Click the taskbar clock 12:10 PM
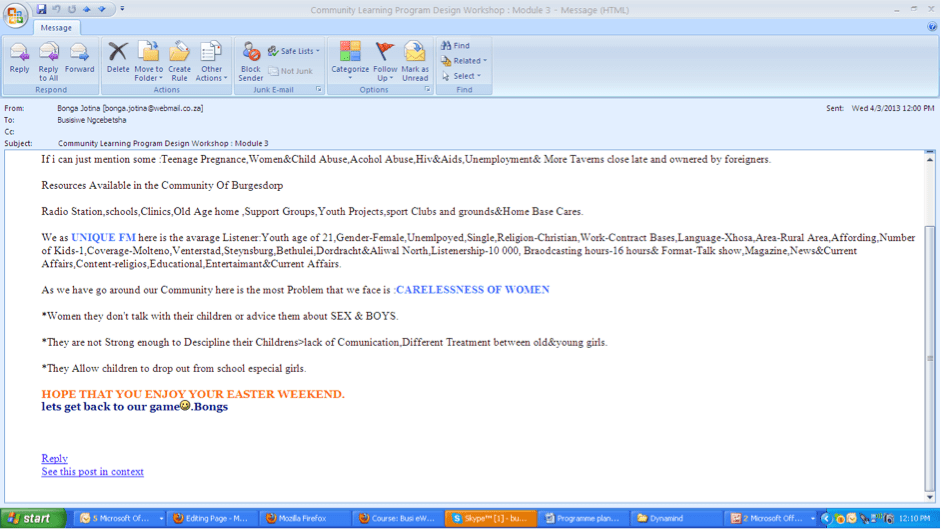The height and width of the screenshot is (529, 941). tap(915, 518)
